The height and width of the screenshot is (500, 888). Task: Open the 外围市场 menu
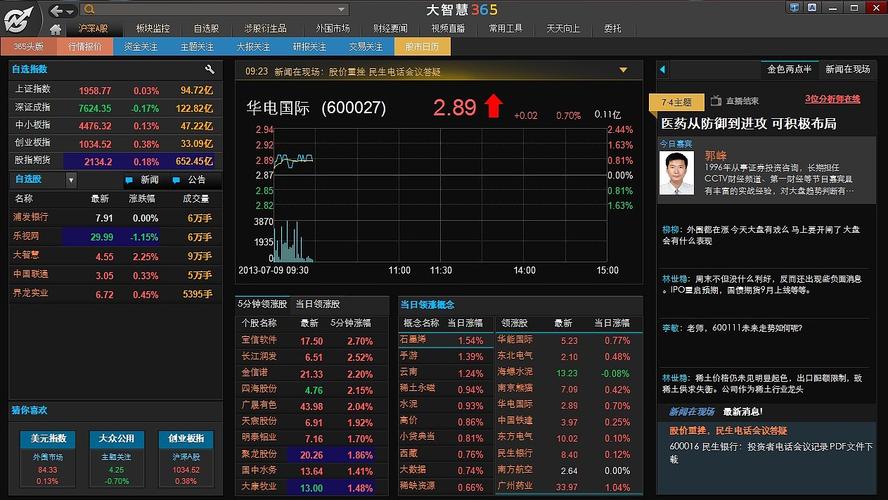(333, 28)
